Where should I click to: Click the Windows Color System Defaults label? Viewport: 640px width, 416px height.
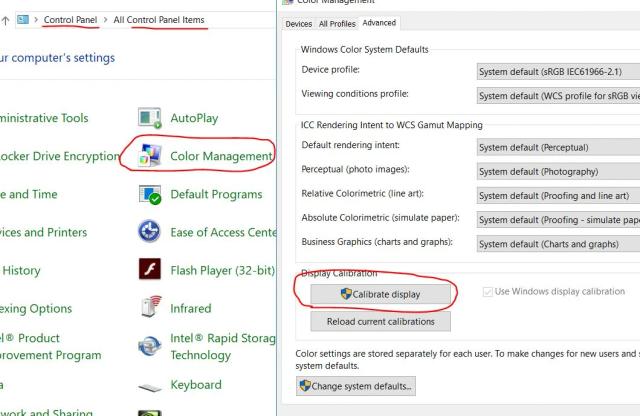364,49
